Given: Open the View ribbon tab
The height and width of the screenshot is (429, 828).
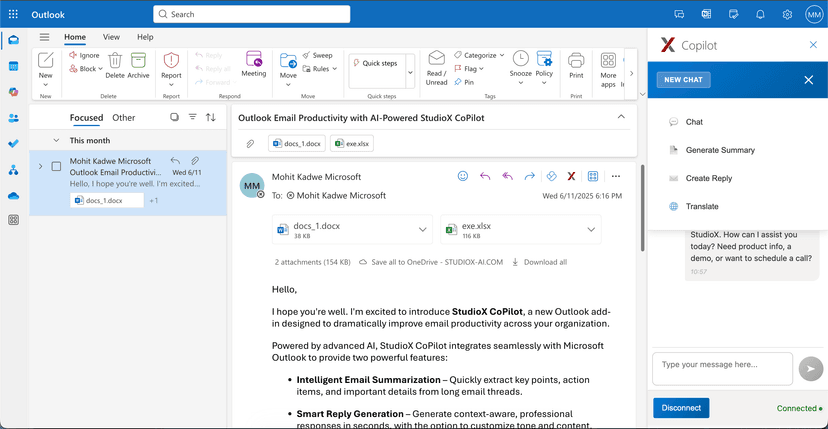Looking at the screenshot, I should [x=111, y=37].
